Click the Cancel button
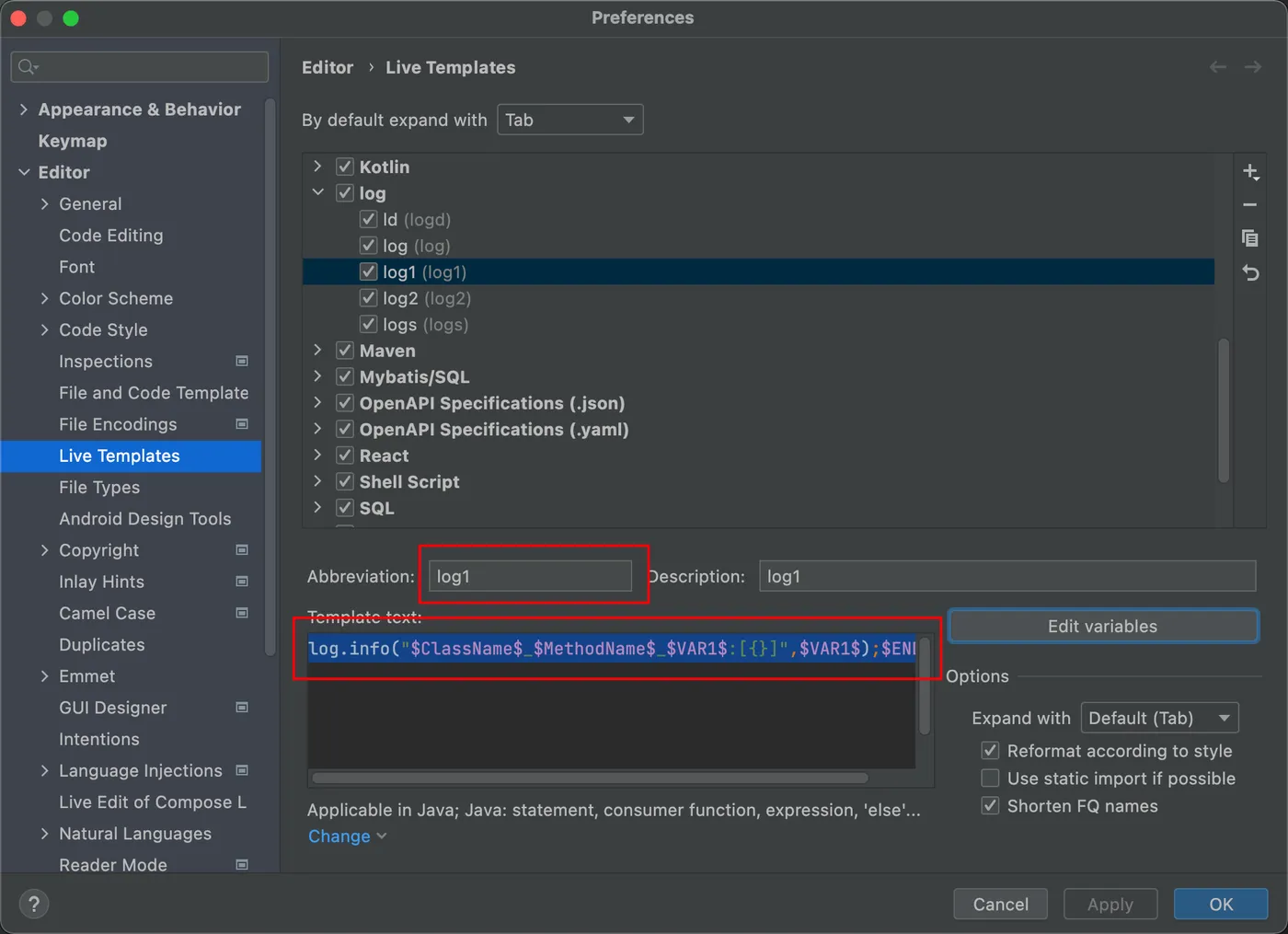 click(1001, 905)
